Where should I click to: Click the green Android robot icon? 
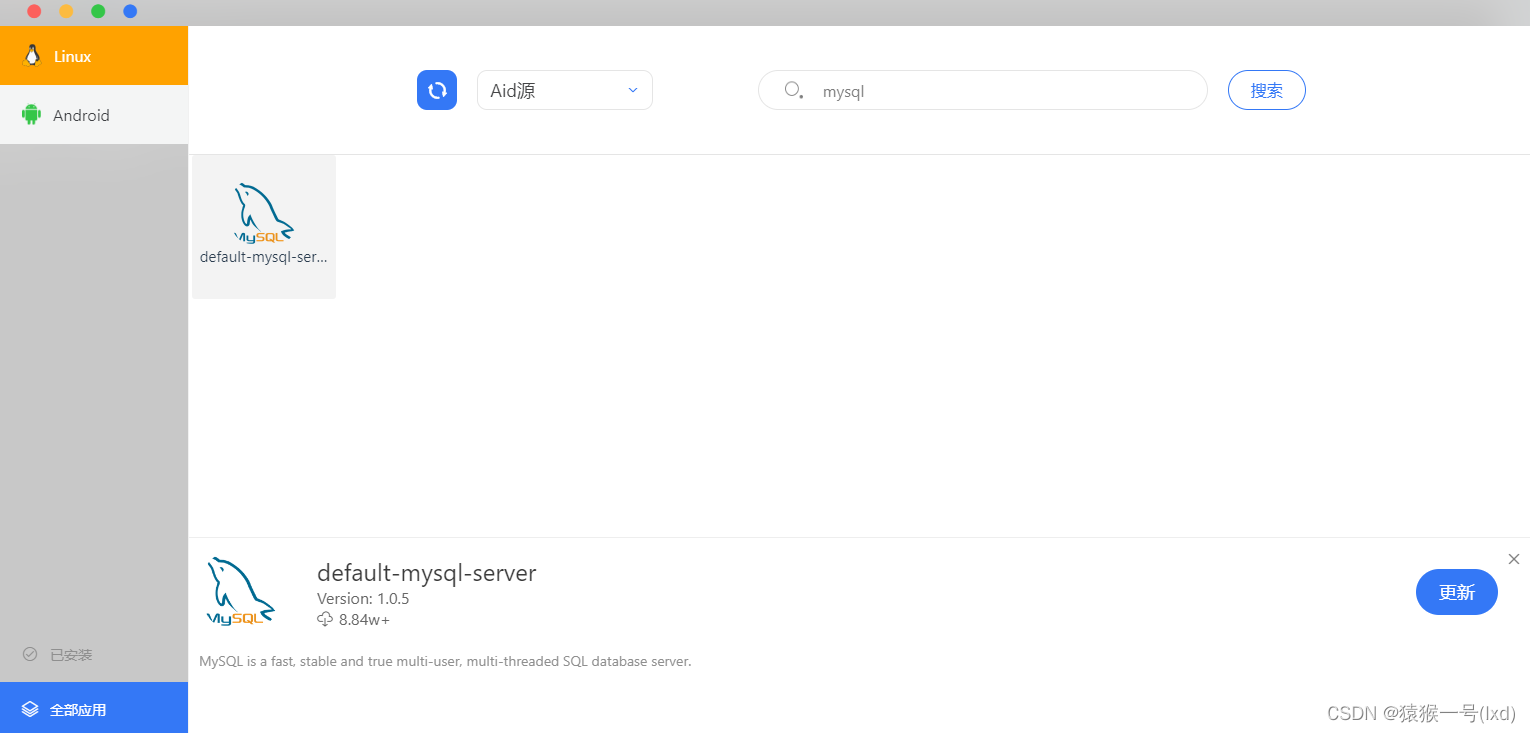tap(32, 115)
